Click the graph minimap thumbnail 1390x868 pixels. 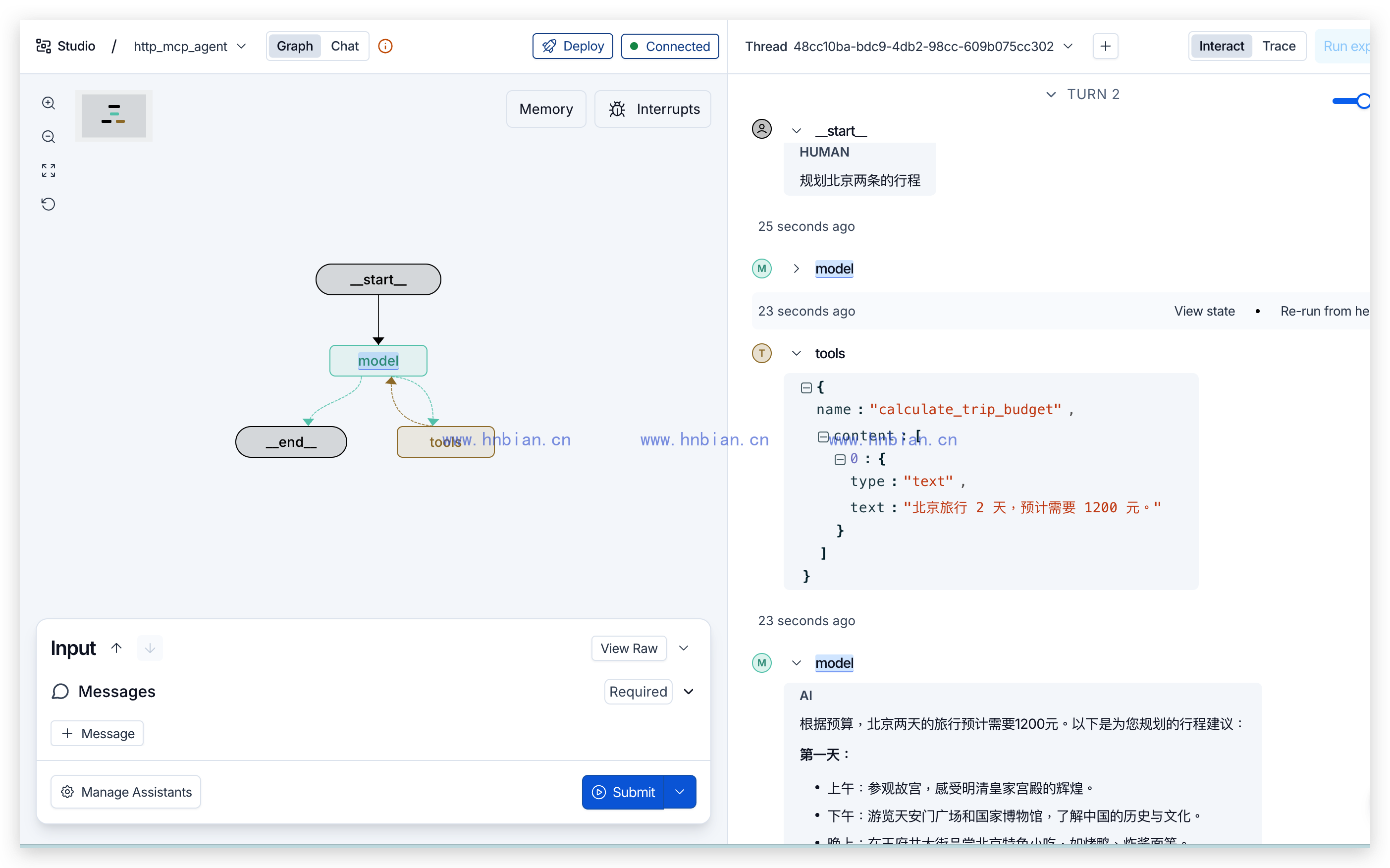(x=113, y=115)
